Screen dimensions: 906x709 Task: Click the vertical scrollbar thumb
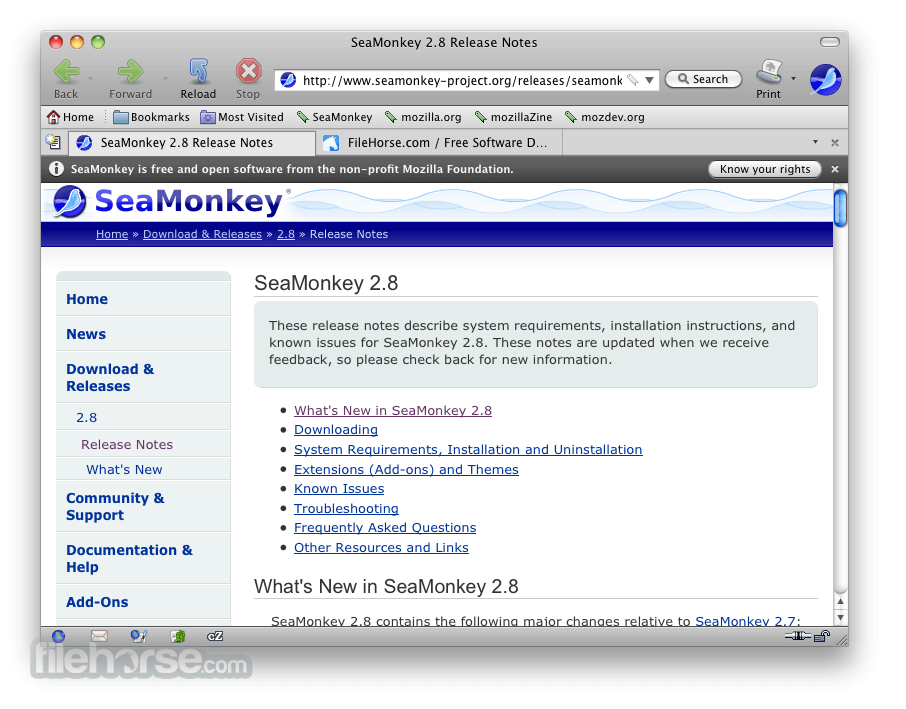[841, 208]
